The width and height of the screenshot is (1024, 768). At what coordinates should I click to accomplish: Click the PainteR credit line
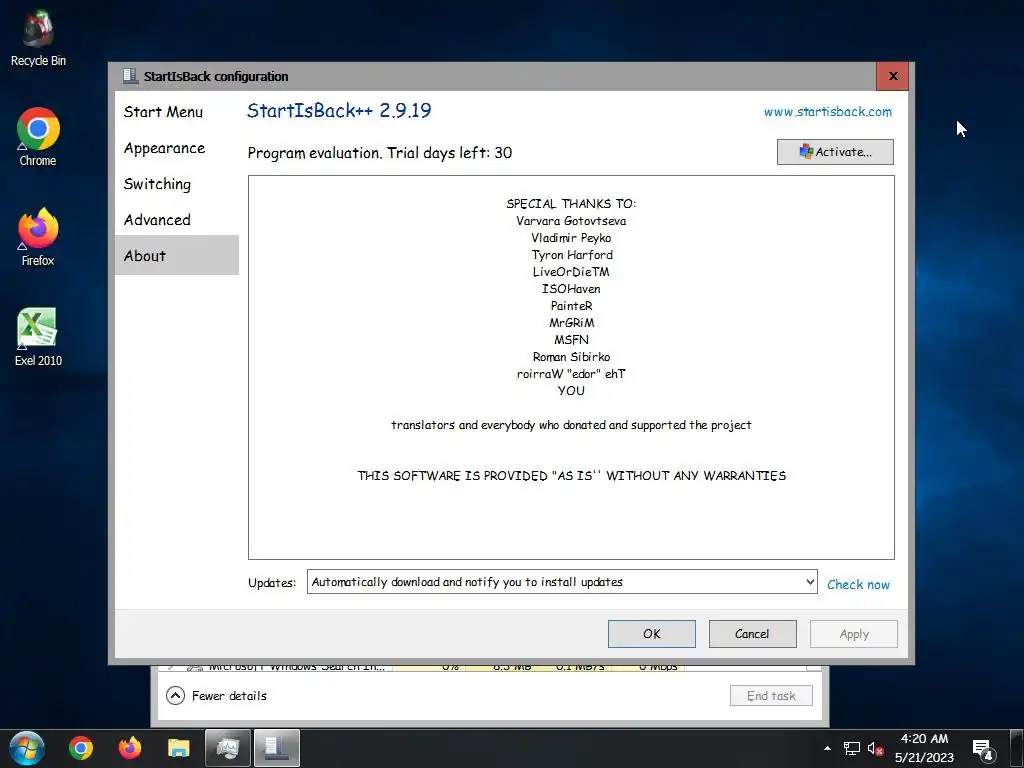571,306
